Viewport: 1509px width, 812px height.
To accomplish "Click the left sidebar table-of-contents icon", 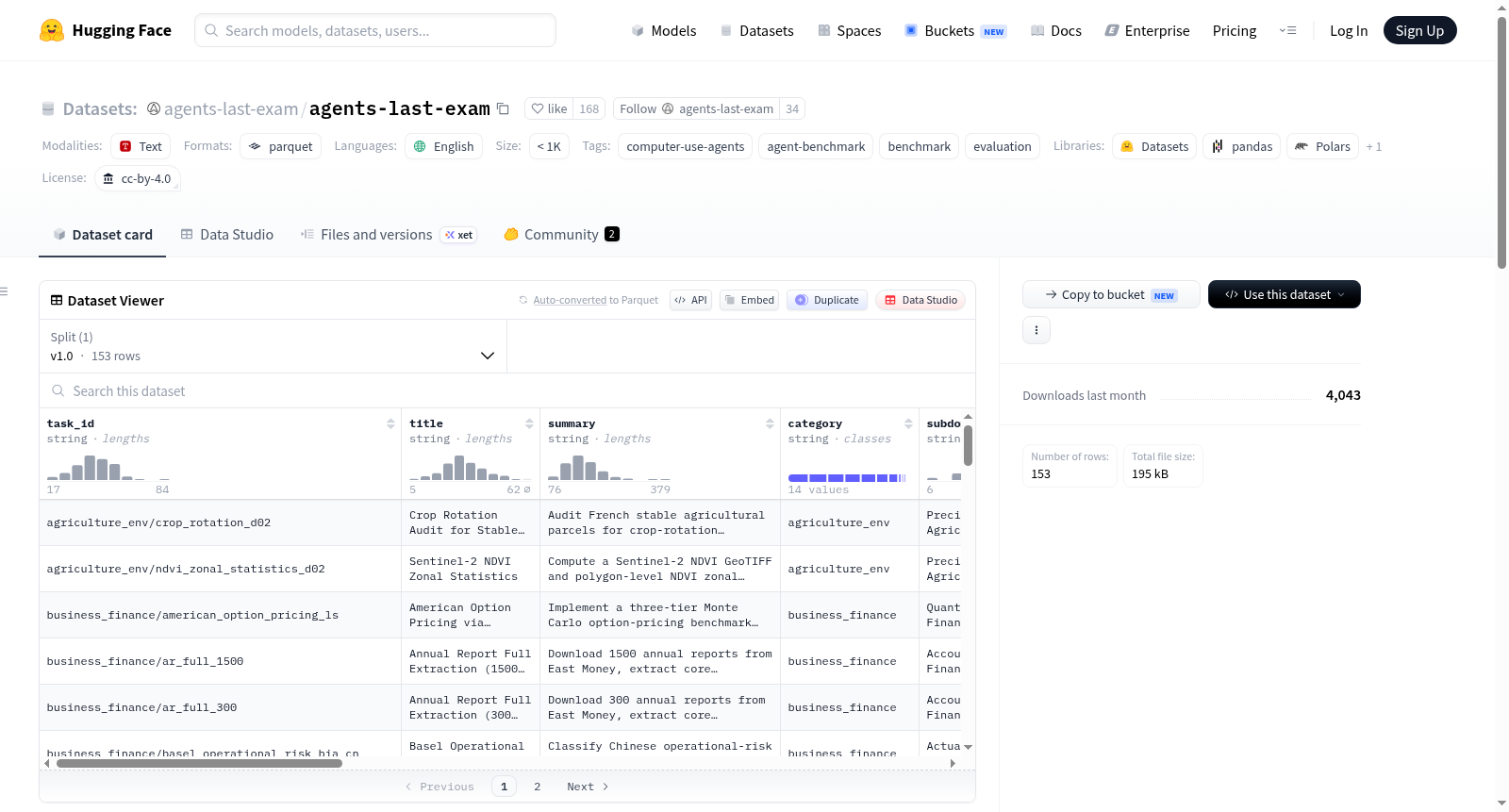I will pyautogui.click(x=4, y=291).
